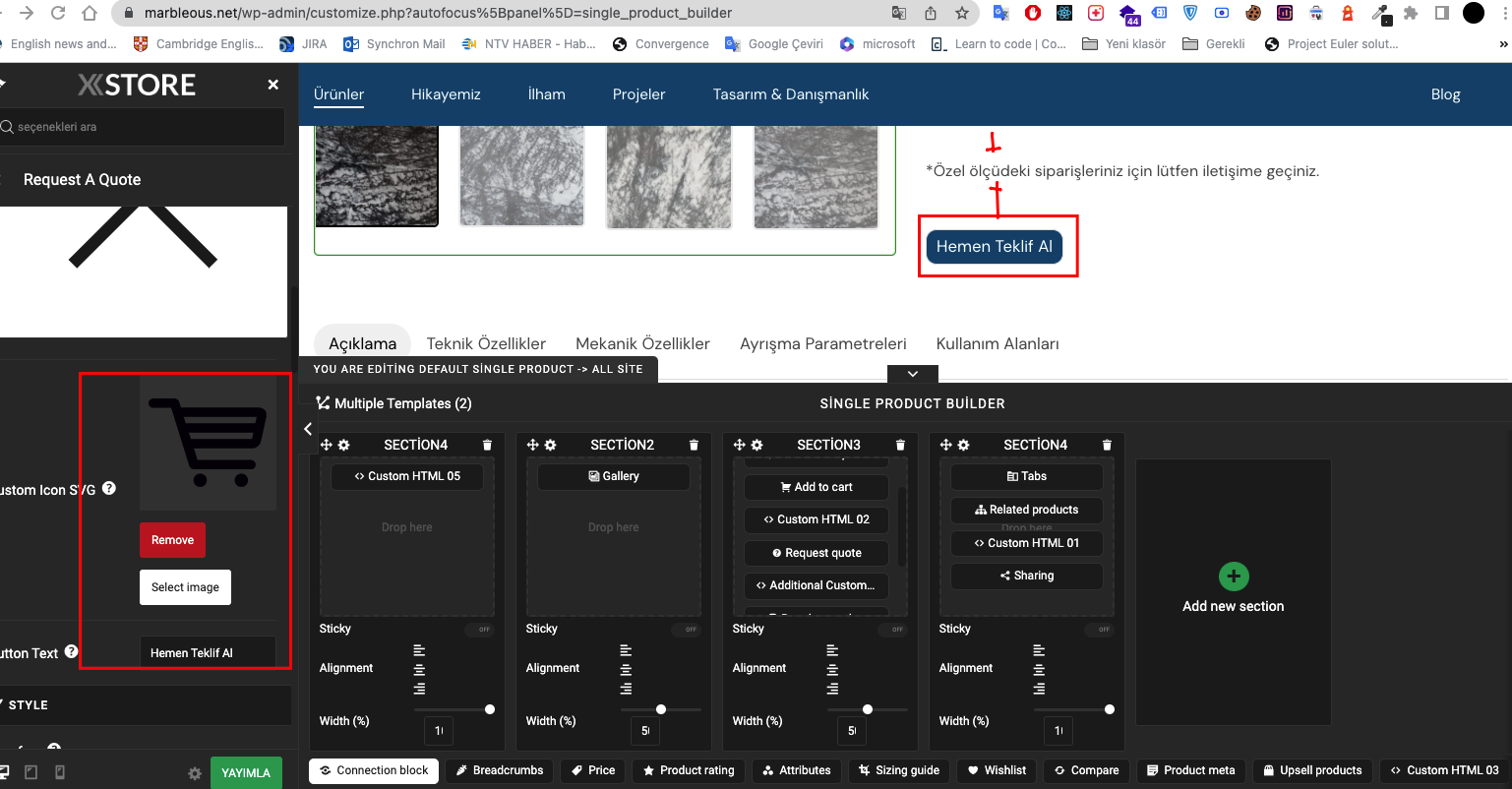The image size is (1512, 789).
Task: Open the Blog menu link
Action: point(1445,94)
